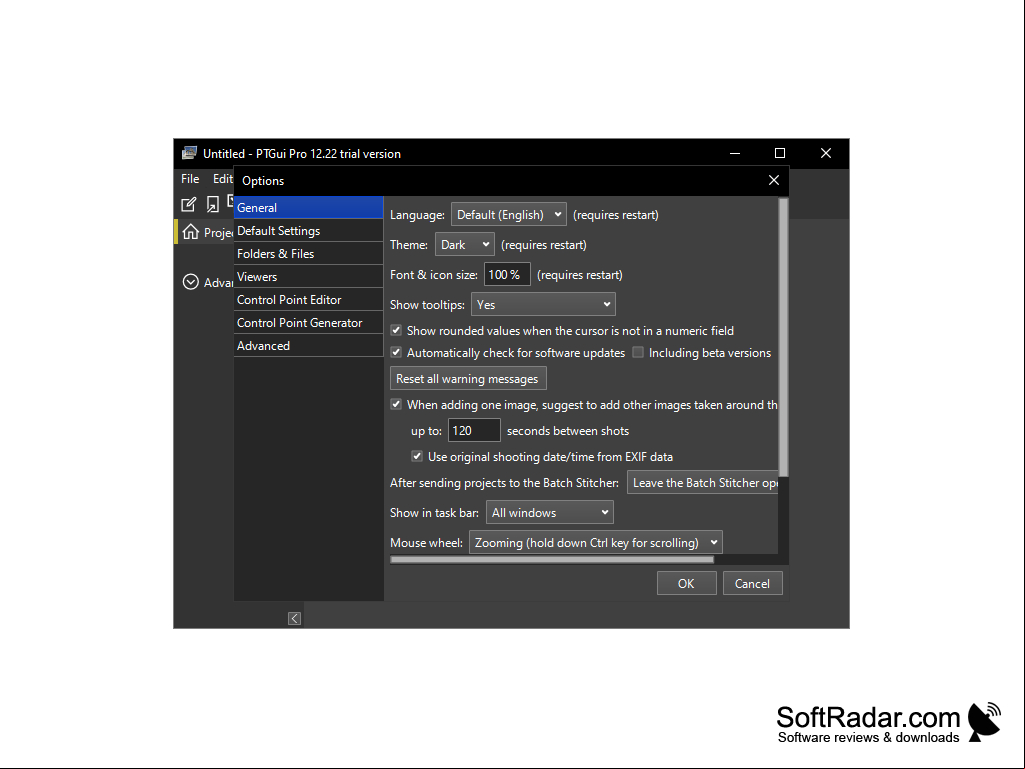Toggle the When adding one image checkbox
The width and height of the screenshot is (1025, 769).
396,404
